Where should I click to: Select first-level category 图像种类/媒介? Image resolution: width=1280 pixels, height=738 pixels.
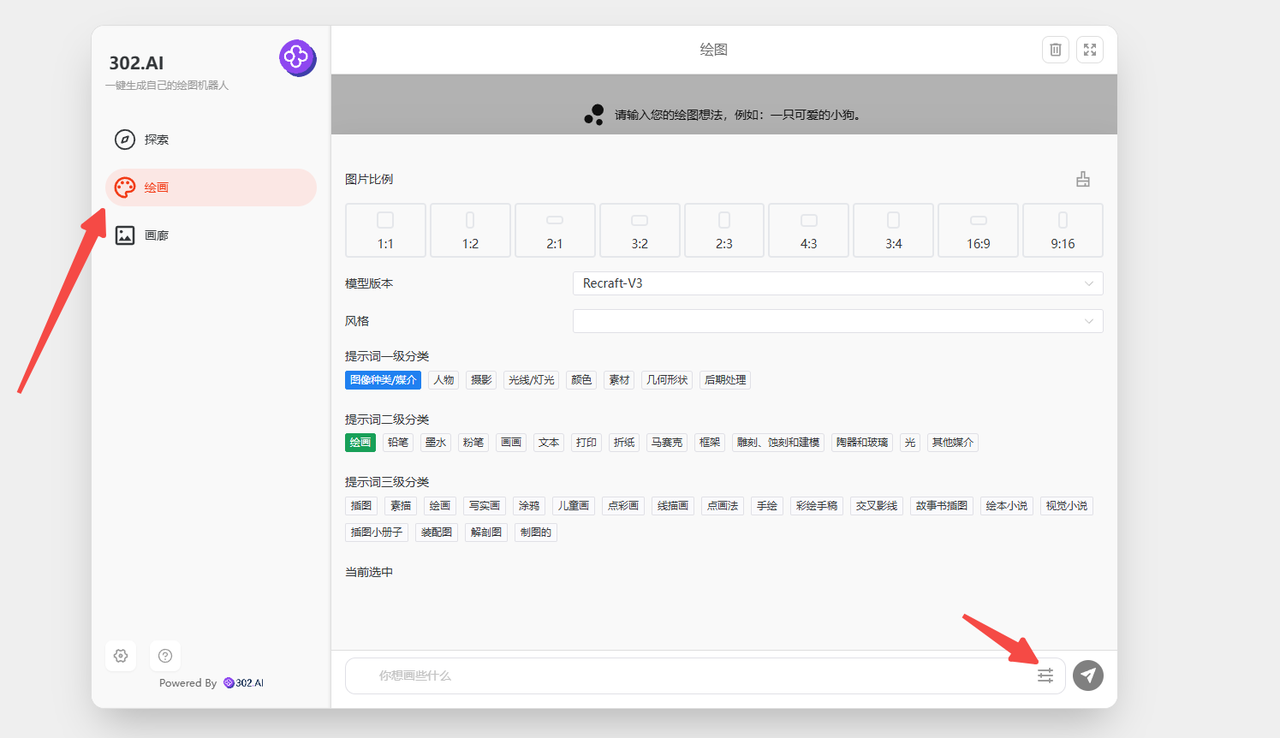pos(383,380)
